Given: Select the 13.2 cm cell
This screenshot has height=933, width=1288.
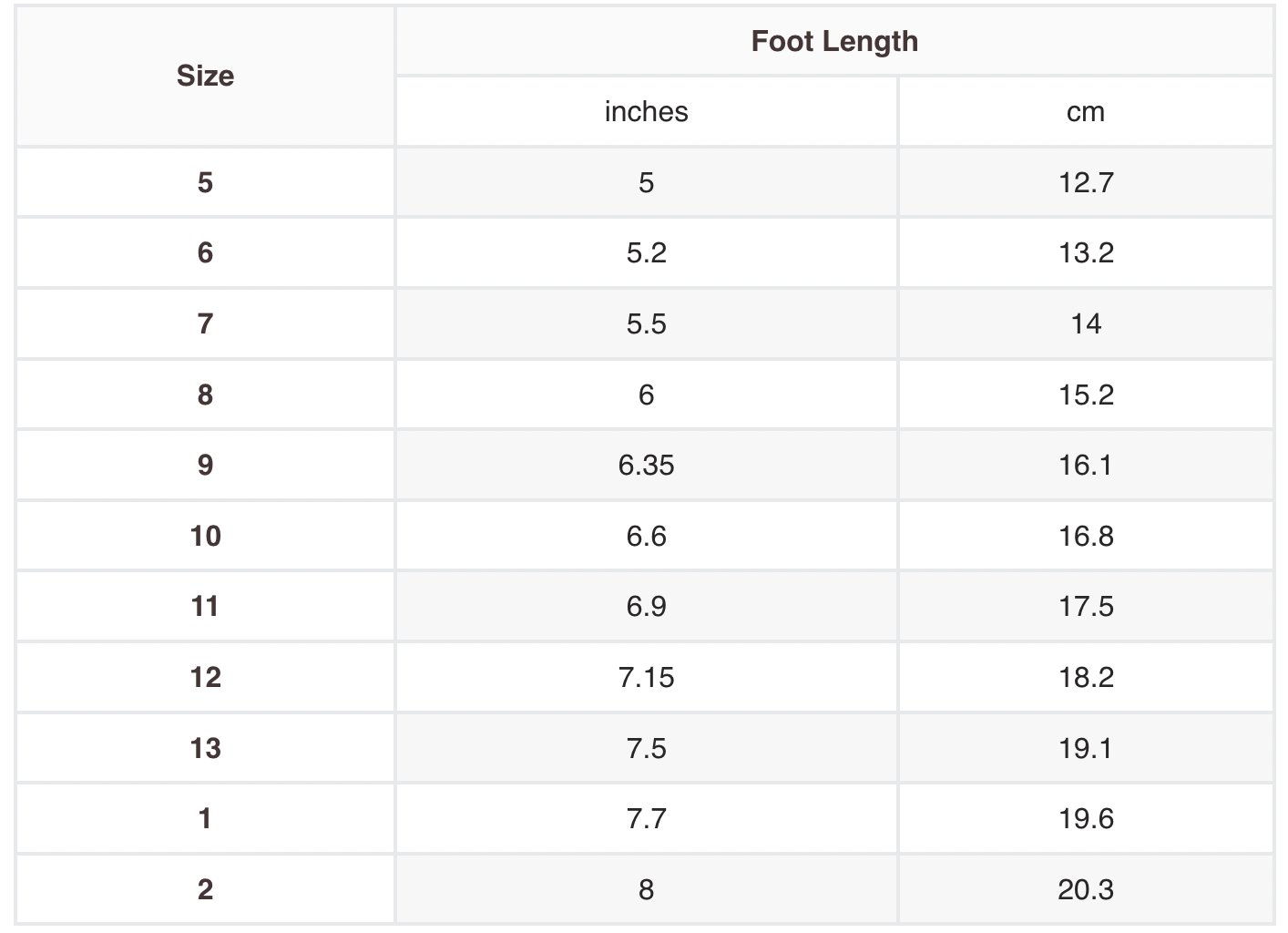Looking at the screenshot, I should point(1086,252).
